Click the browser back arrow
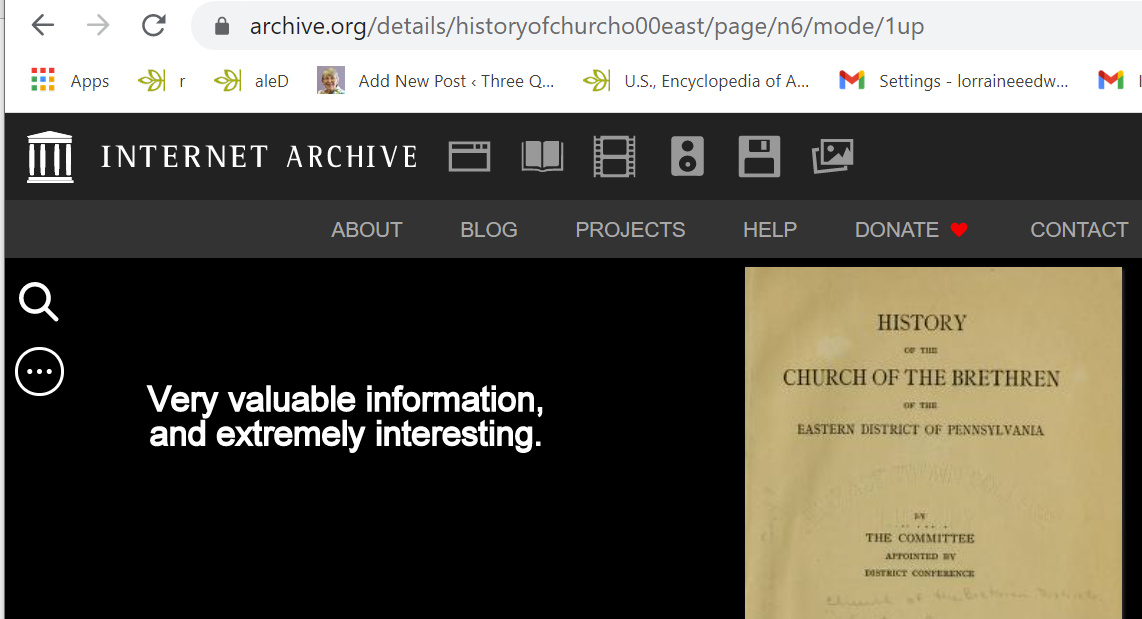 click(42, 26)
